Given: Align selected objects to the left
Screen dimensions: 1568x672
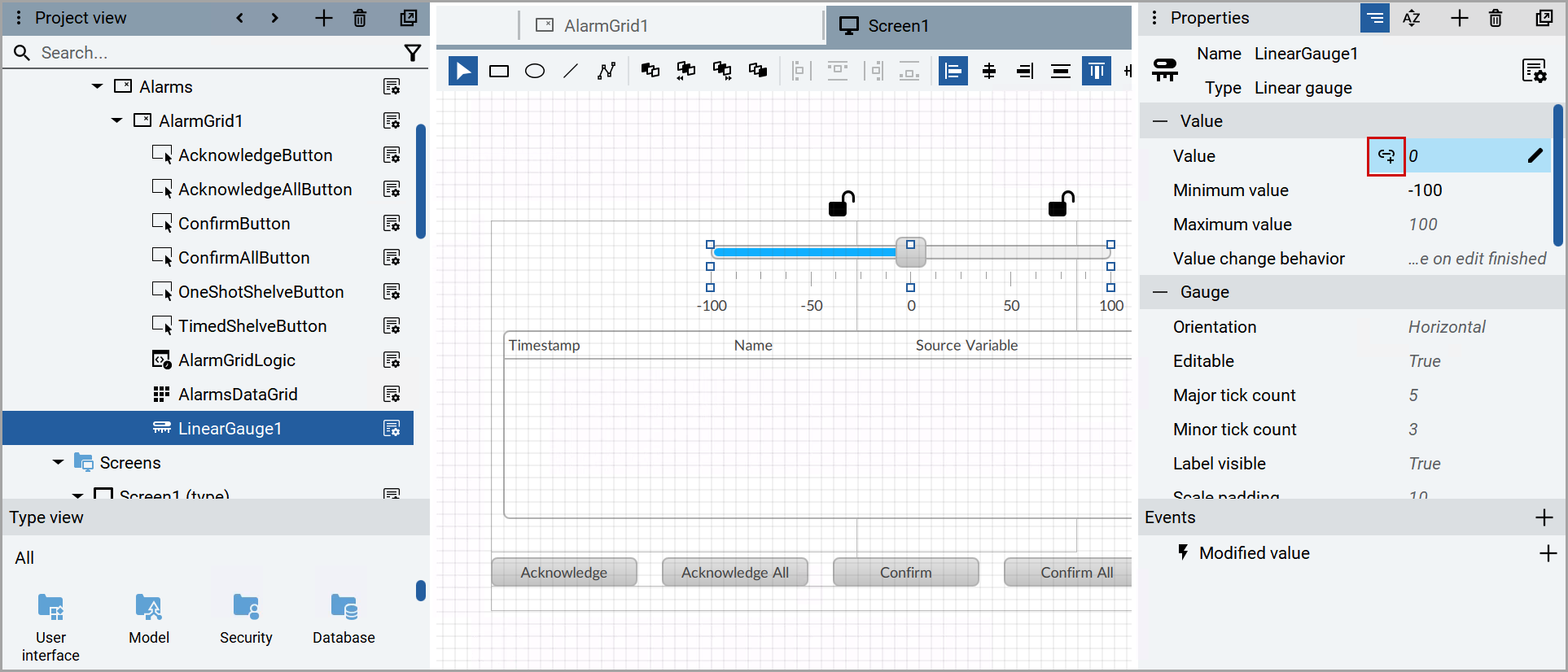Looking at the screenshot, I should 953,71.
